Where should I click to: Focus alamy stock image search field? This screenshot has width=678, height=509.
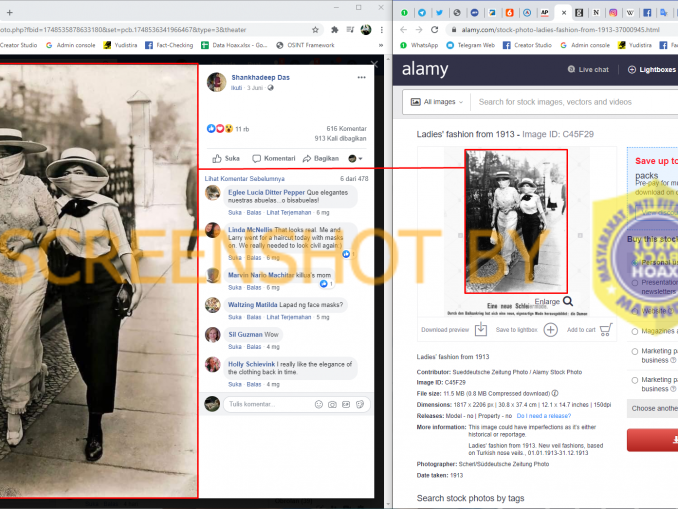click(575, 102)
